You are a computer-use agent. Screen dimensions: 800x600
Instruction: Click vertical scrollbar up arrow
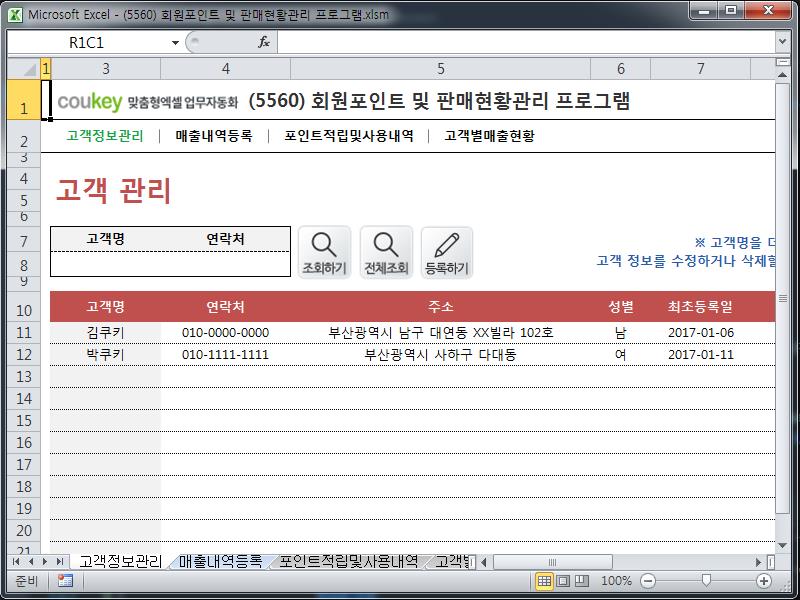click(782, 75)
